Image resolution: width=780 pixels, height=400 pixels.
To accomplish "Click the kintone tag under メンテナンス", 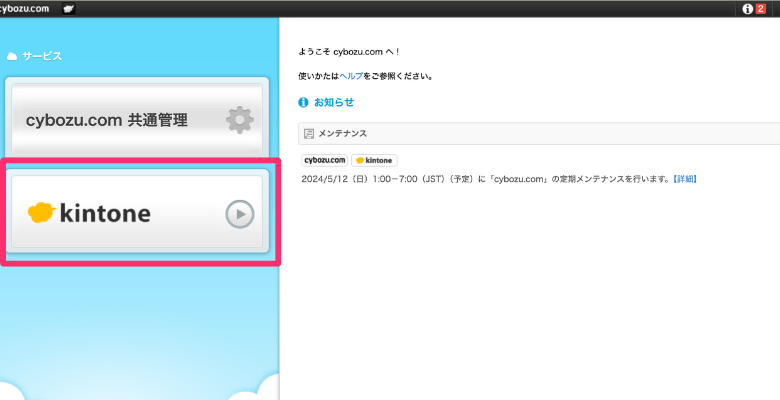I will (x=374, y=160).
